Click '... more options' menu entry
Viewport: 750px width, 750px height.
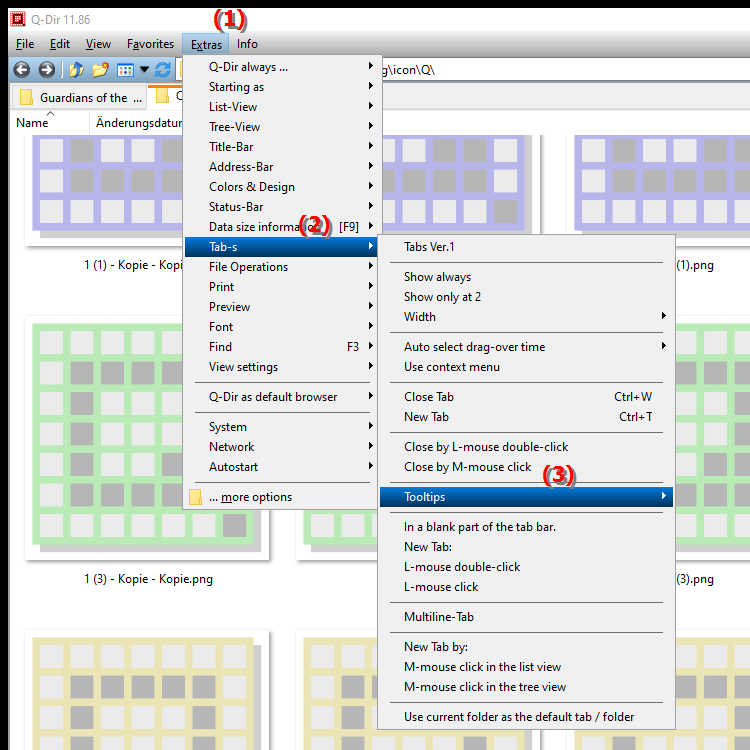coord(283,497)
